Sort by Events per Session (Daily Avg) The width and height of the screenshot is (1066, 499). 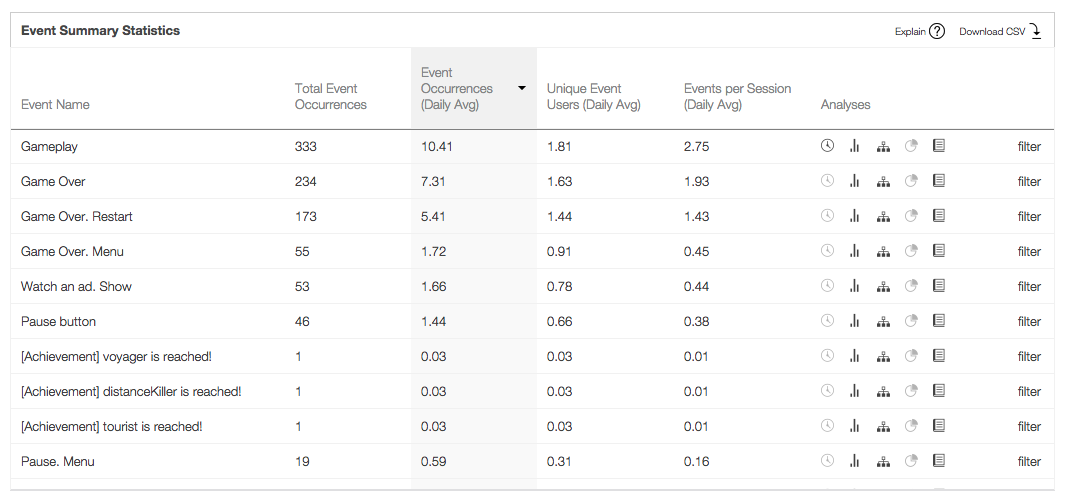[737, 96]
